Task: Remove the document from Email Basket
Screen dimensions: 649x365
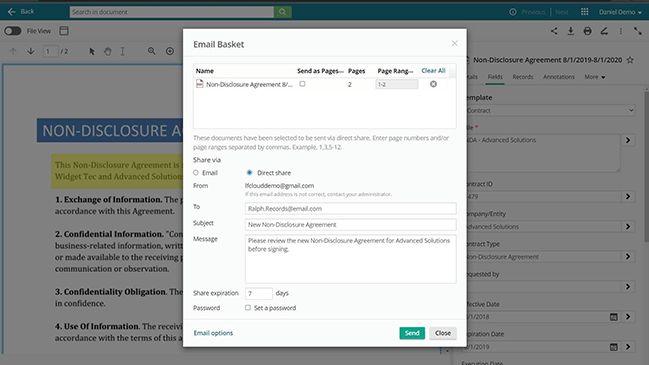Action: click(x=433, y=84)
